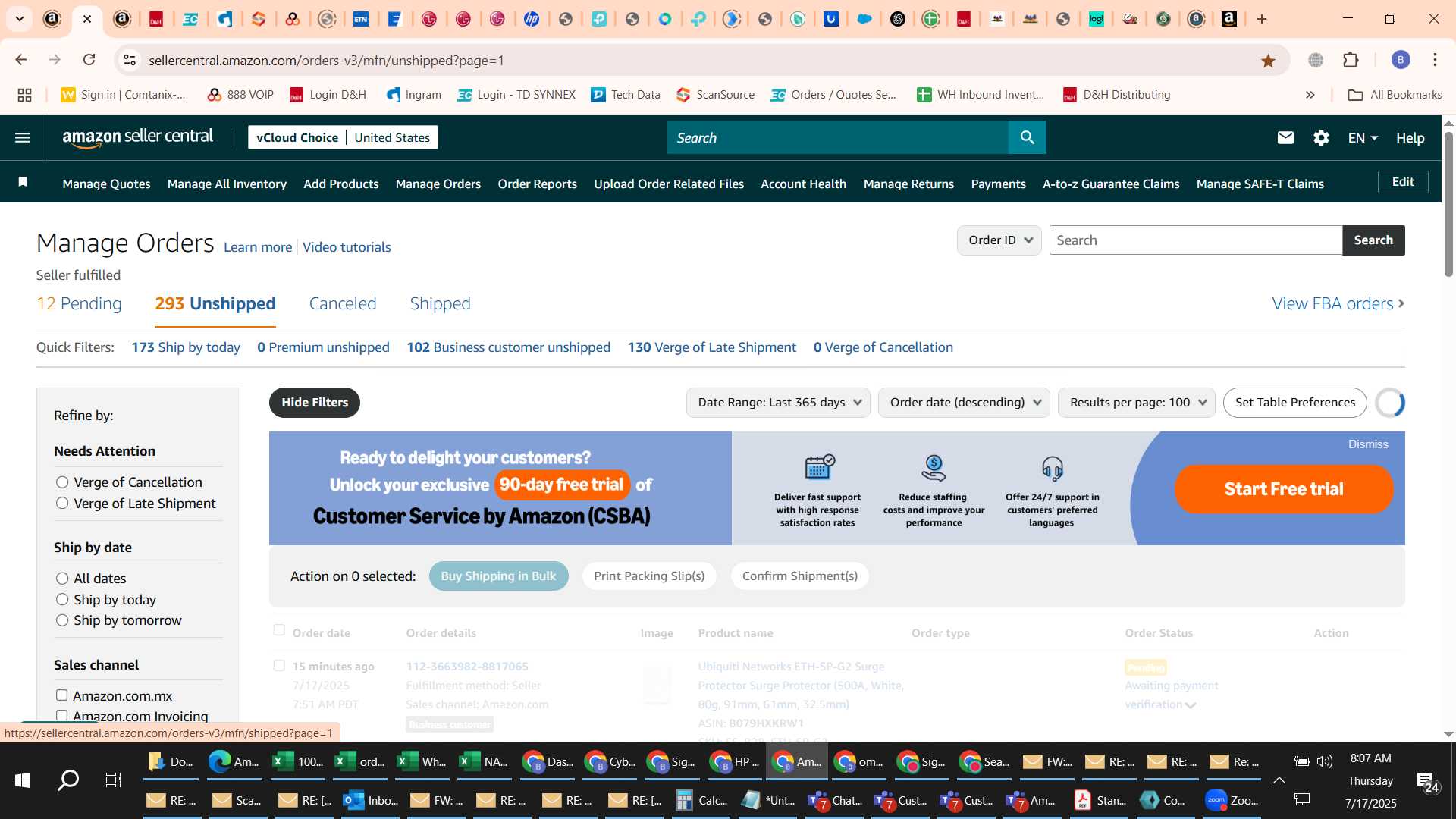1456x819 pixels.
Task: Tick checkbox for order 112-3663982-8817065
Action: point(279,666)
